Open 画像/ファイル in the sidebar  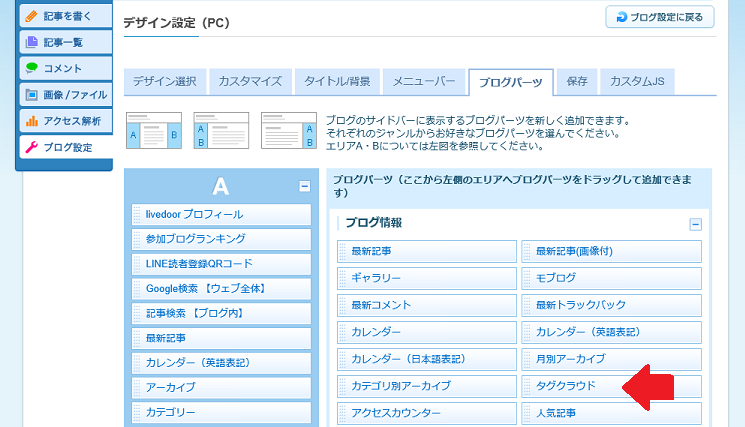click(x=66, y=95)
